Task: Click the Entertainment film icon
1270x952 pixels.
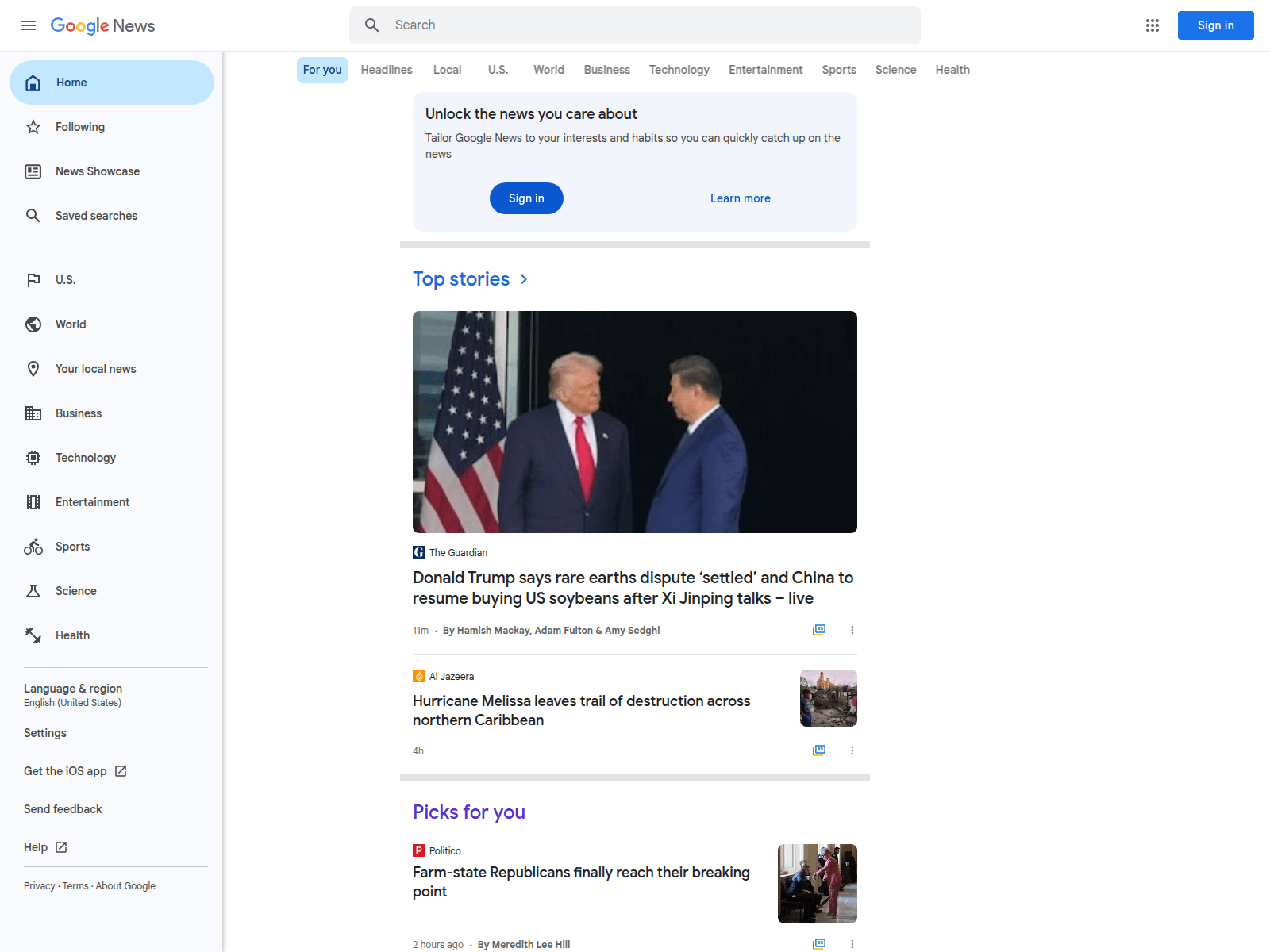Action: click(33, 502)
